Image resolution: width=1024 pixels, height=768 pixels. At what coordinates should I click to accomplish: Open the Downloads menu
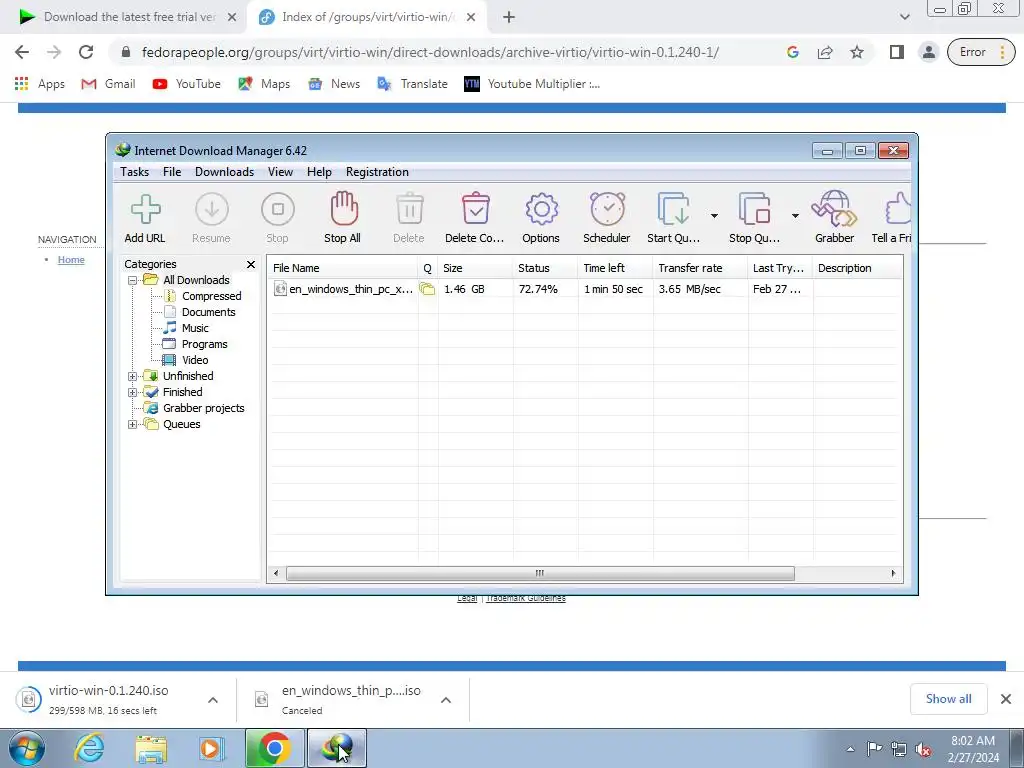click(x=224, y=172)
